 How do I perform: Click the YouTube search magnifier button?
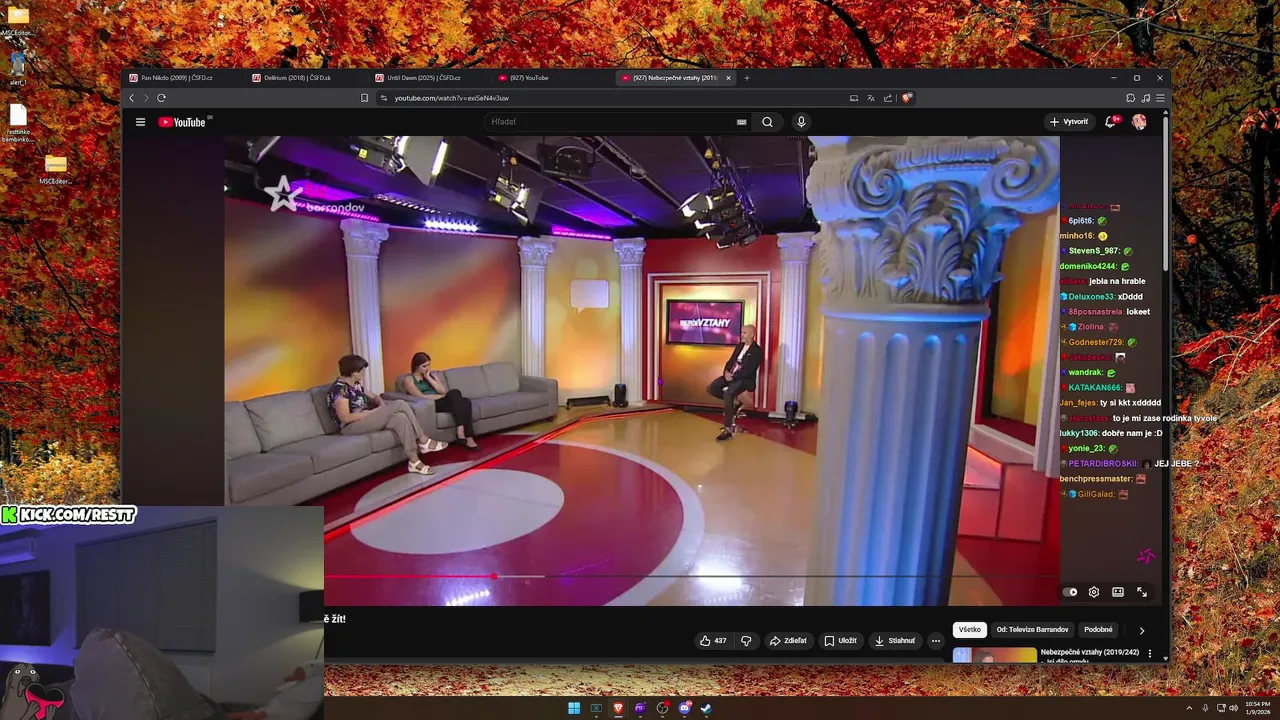[x=767, y=122]
